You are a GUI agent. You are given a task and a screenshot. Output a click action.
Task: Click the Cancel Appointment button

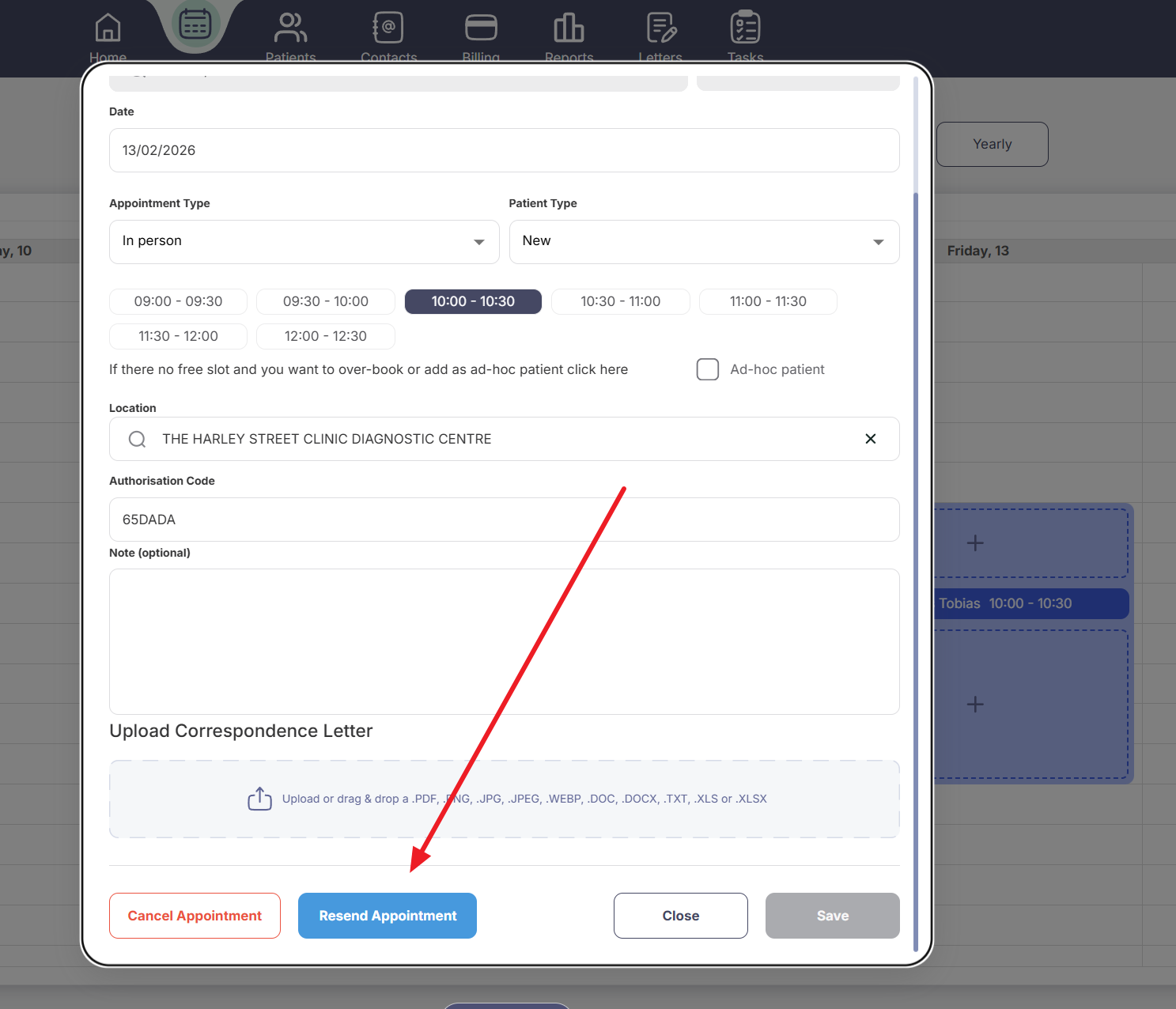pyautogui.click(x=195, y=916)
